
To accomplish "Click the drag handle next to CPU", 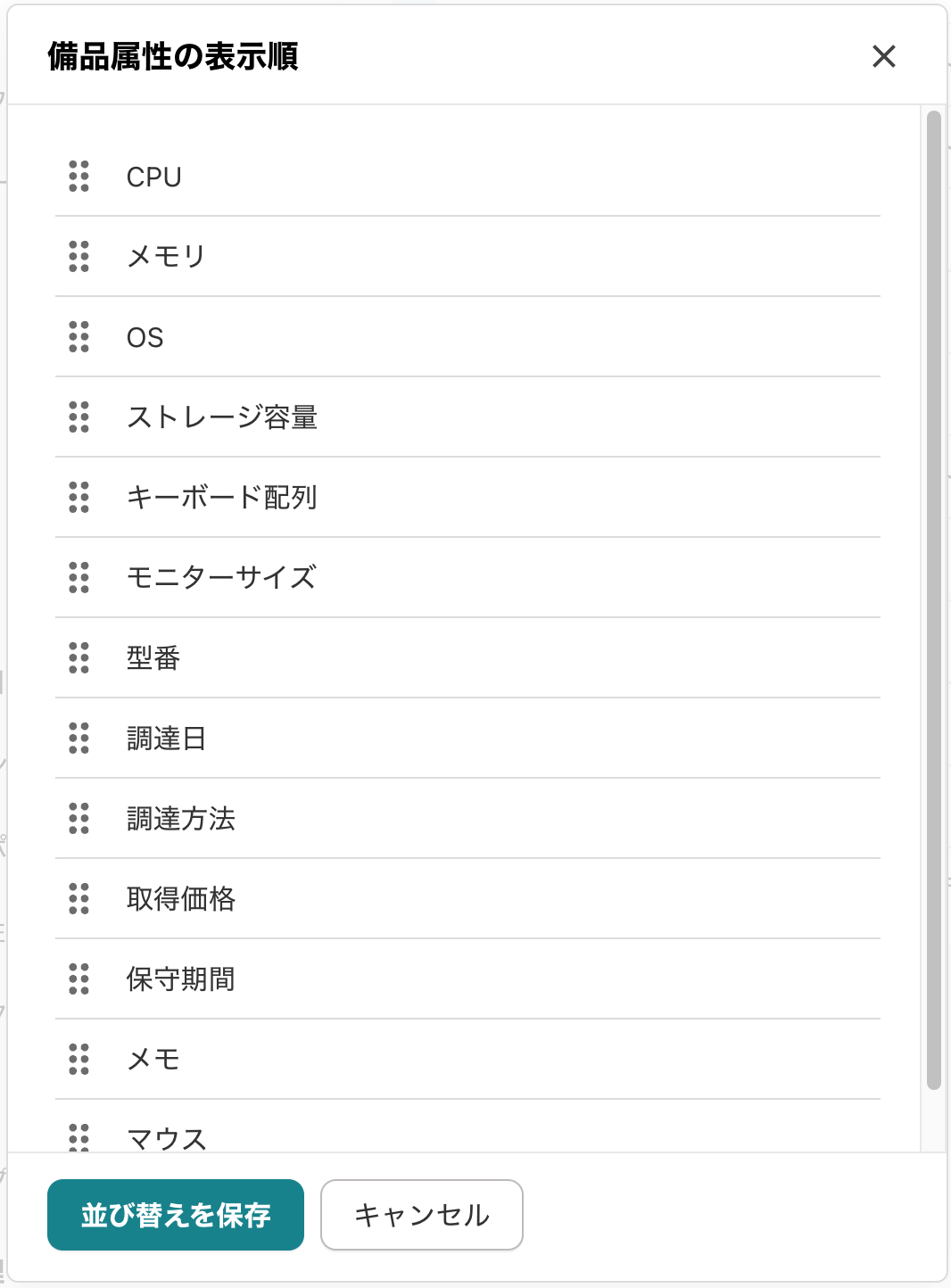I will click(x=79, y=177).
